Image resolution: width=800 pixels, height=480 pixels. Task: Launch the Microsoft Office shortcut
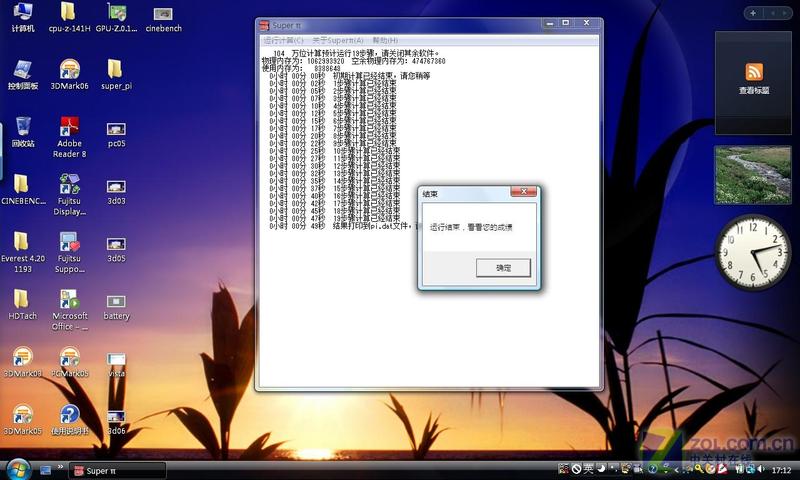(69, 310)
